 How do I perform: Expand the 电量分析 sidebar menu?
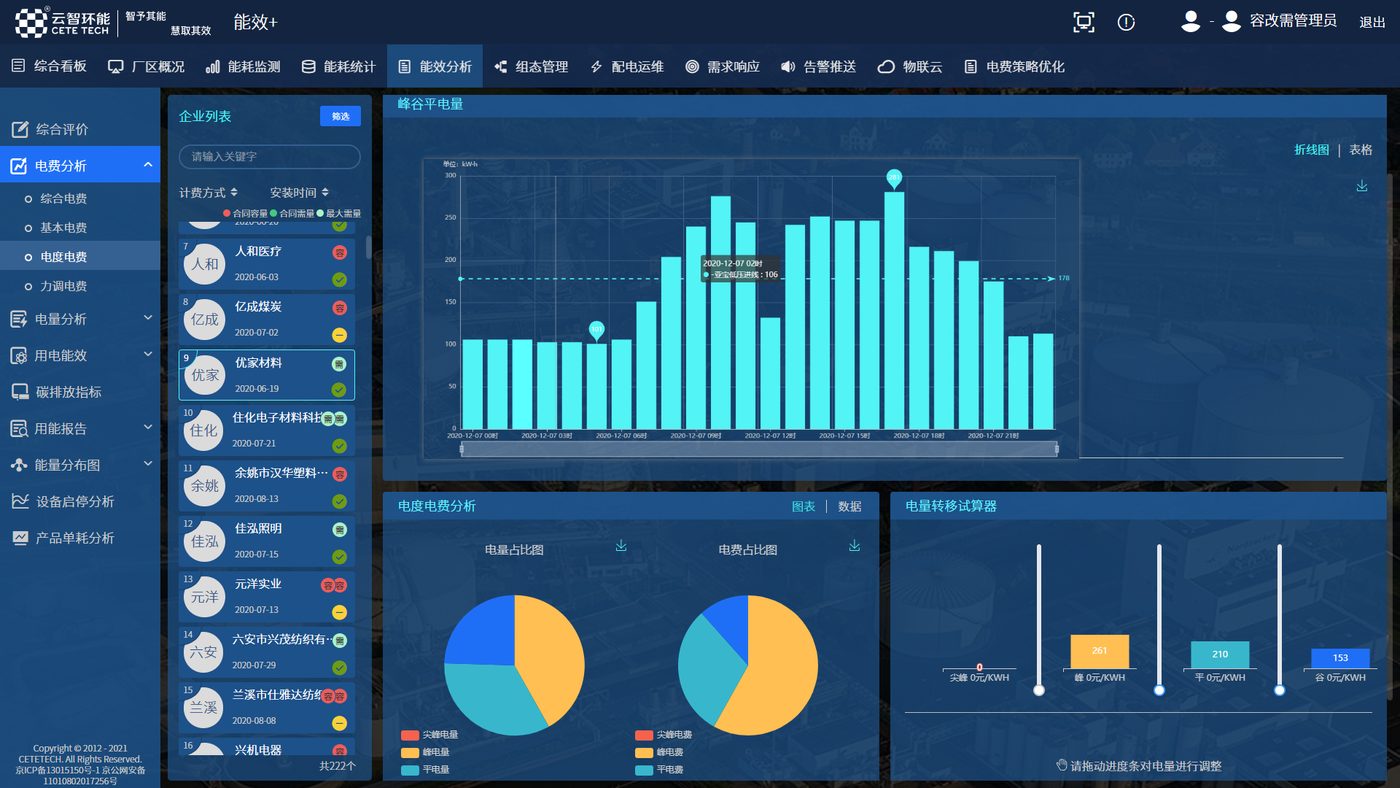148,318
